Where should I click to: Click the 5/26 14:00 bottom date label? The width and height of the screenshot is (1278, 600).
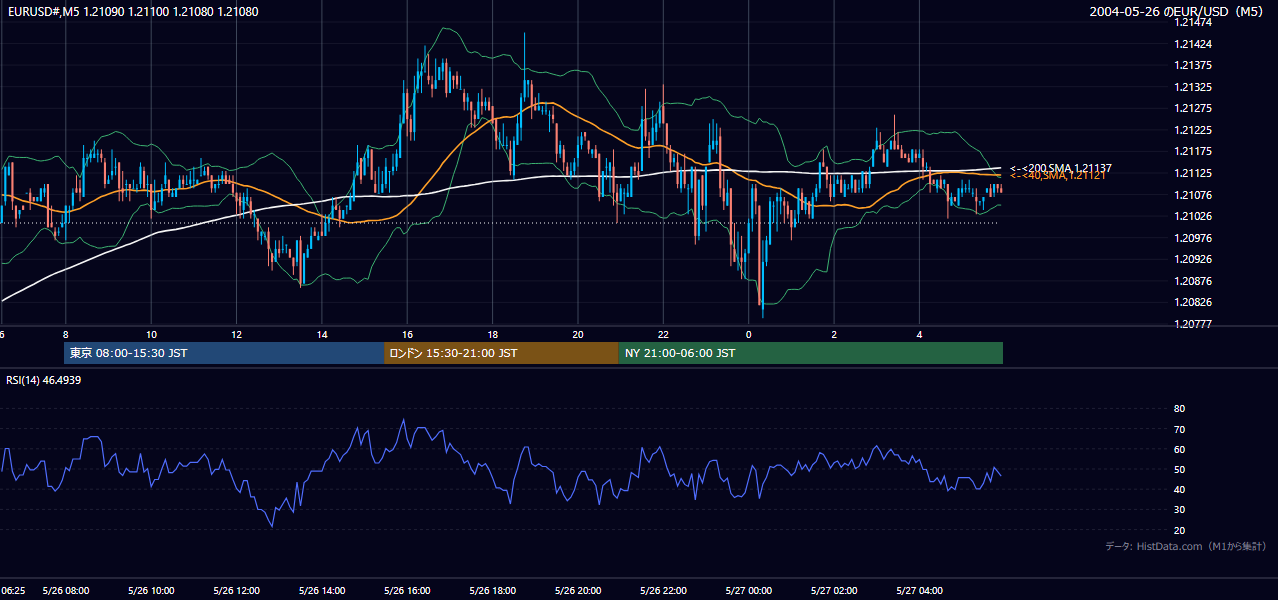(x=322, y=590)
